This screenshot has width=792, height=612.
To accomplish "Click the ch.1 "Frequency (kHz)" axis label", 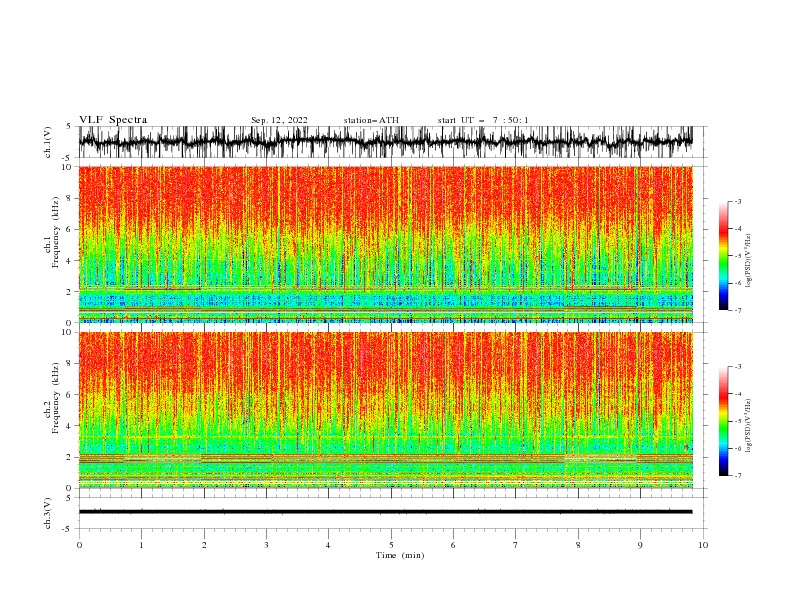I will click(x=56, y=233).
